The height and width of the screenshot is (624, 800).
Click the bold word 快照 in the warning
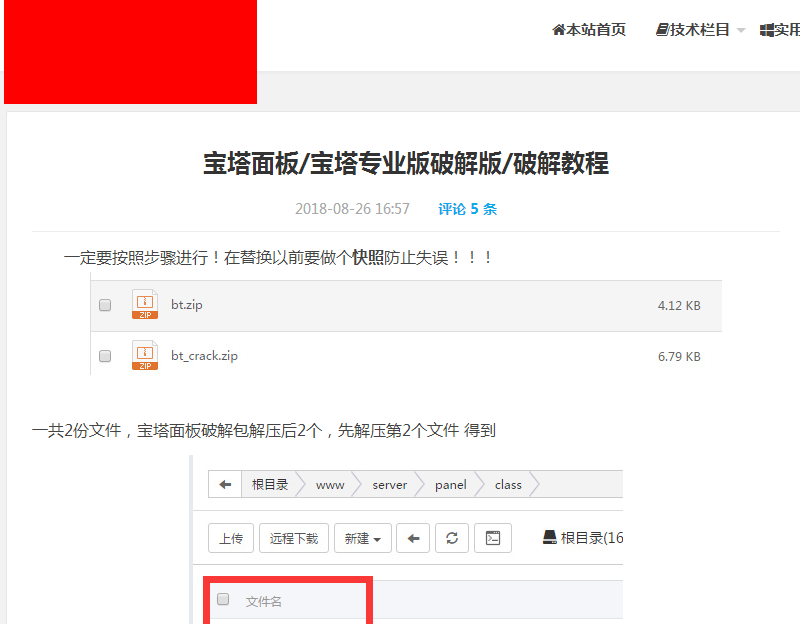click(368, 257)
